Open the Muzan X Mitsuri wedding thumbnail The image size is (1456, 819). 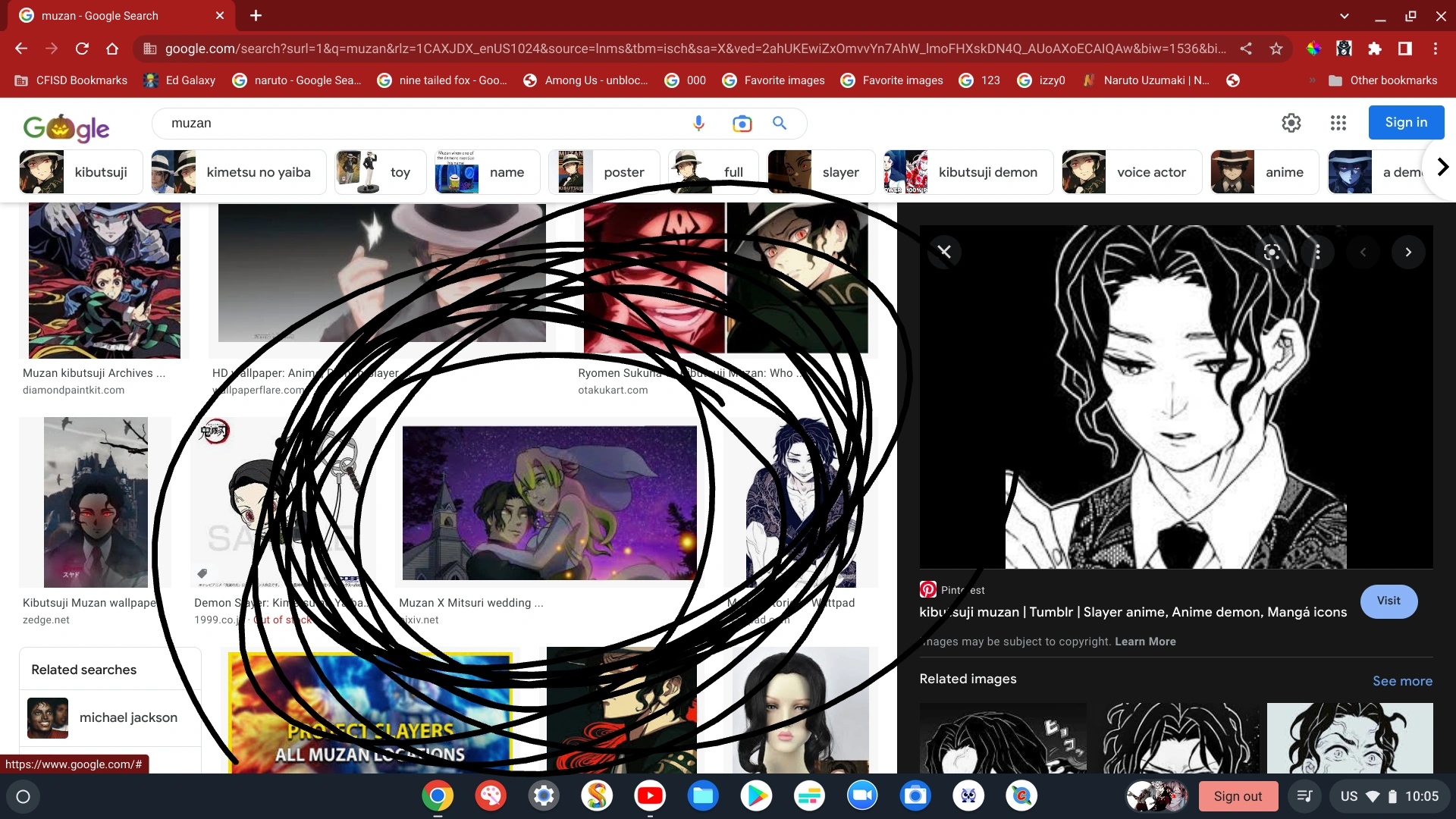549,503
